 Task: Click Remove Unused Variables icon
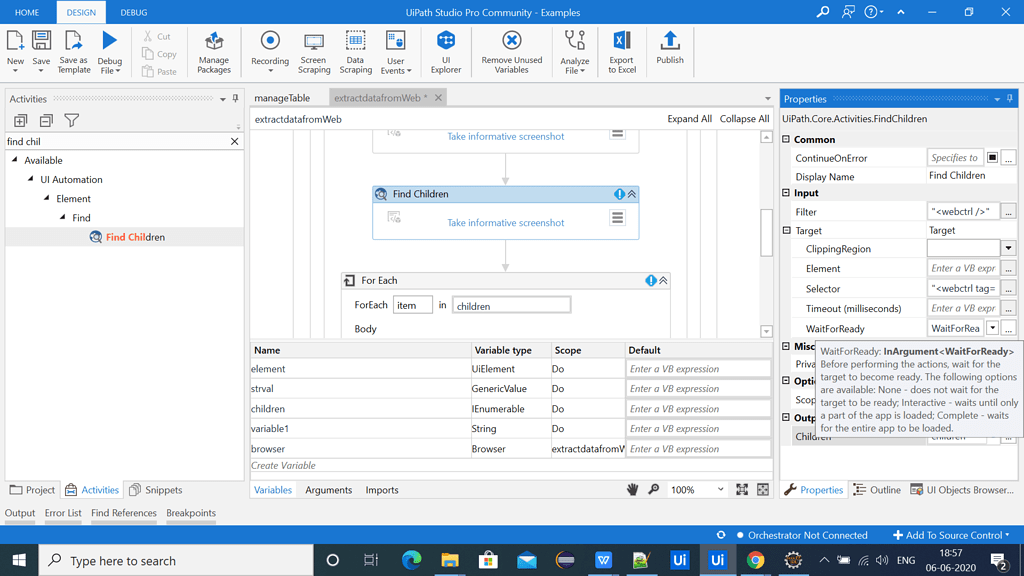point(511,50)
